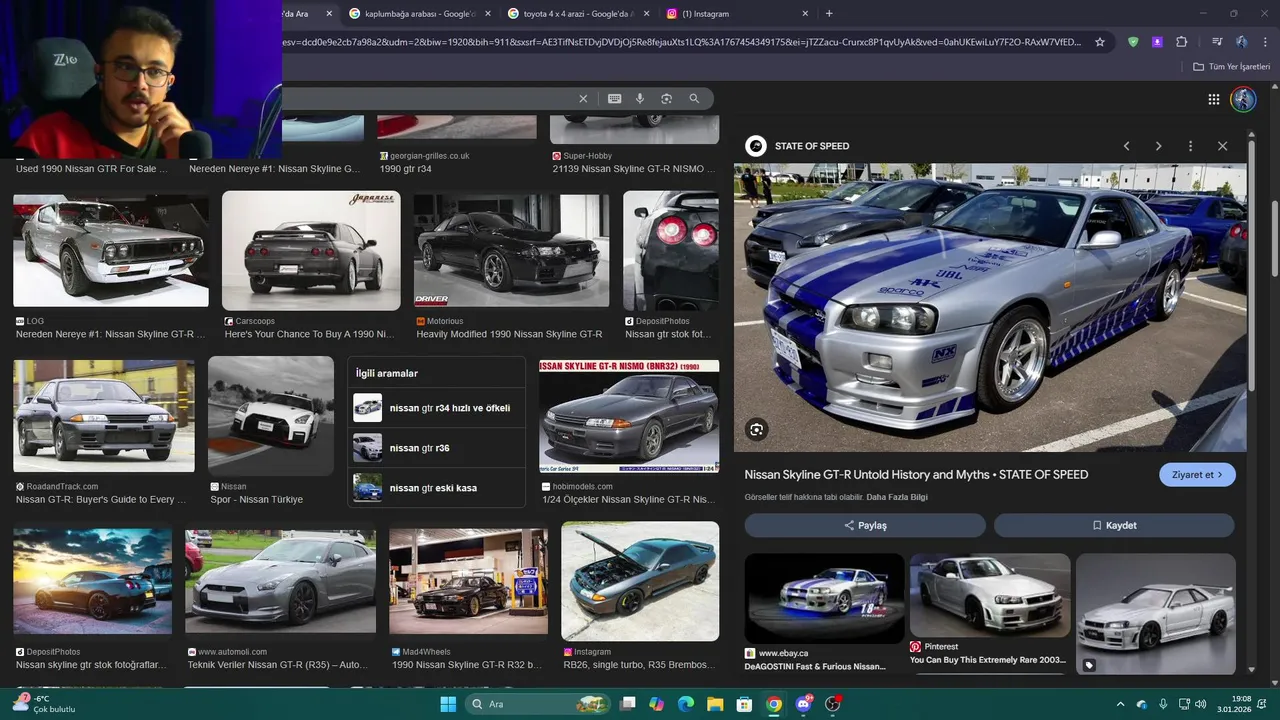Open the automoli Teknik Veriler GT-R R35 thumbnail

pos(280,582)
